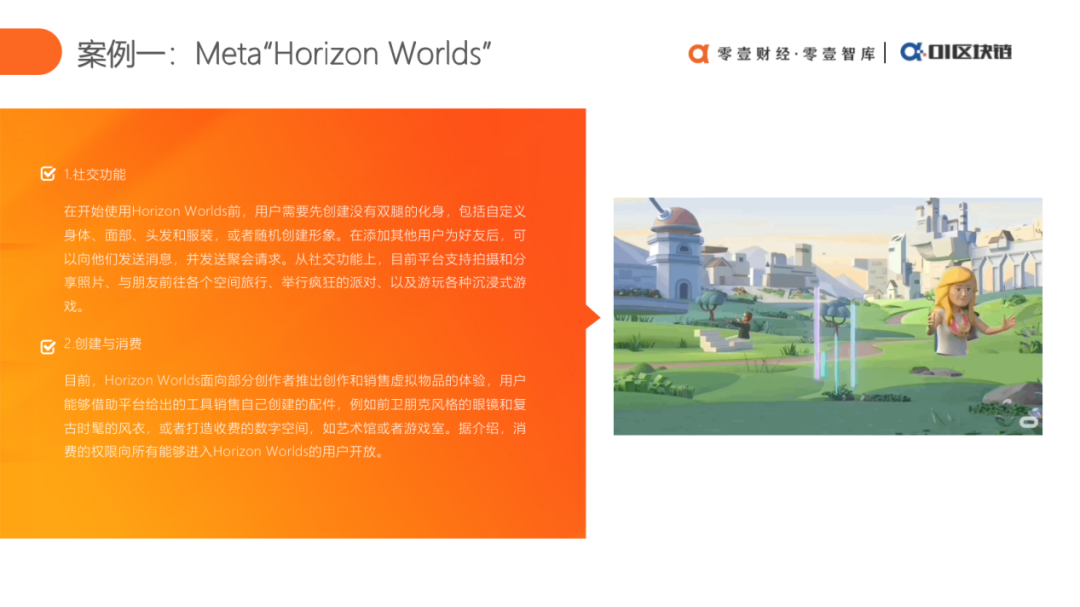Click the 零壹财经·零壹智库 brand text
This screenshot has width=1080, height=607.
coord(796,53)
